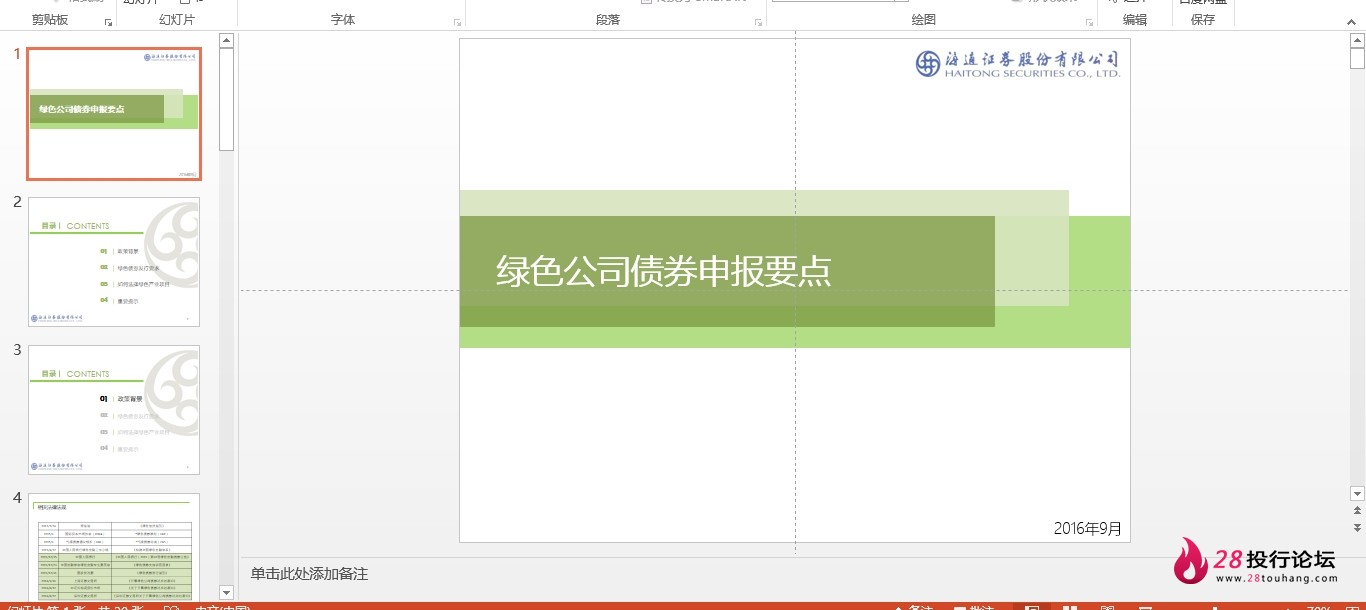Image resolution: width=1366 pixels, height=610 pixels.
Task: Click the 幻灯片 group label
Action: pos(177,20)
